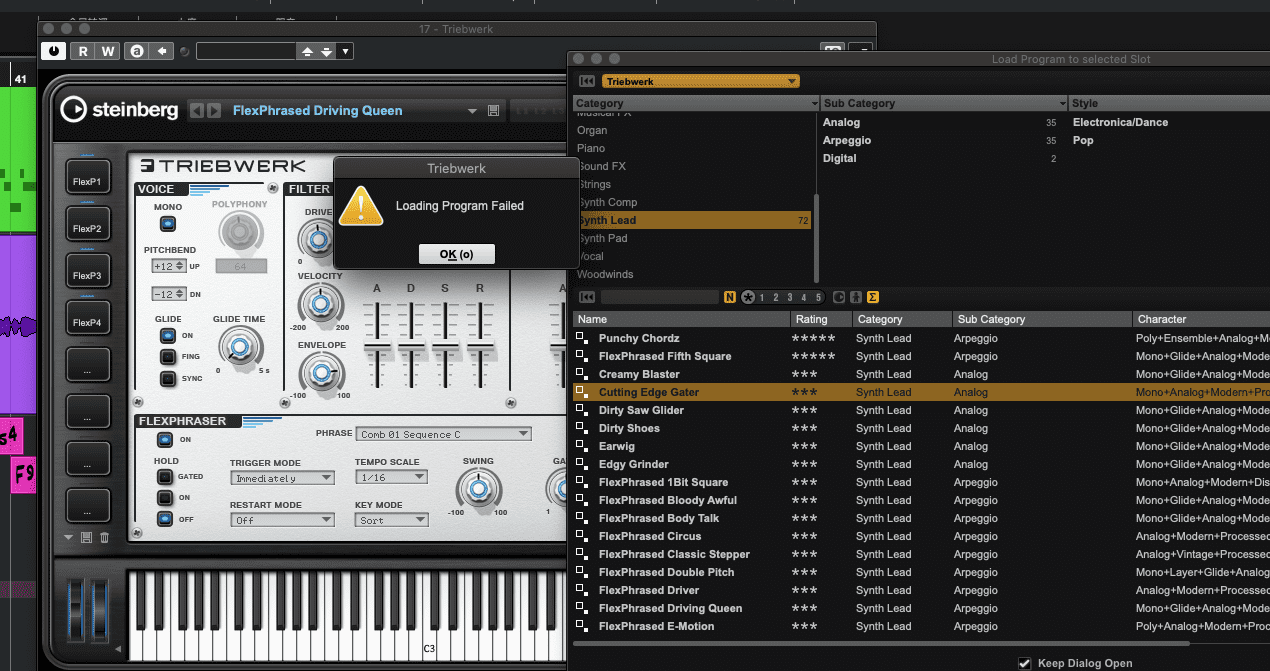Toggle the Keep Dialog Open checkbox
The width and height of the screenshot is (1270, 671).
[x=1024, y=663]
